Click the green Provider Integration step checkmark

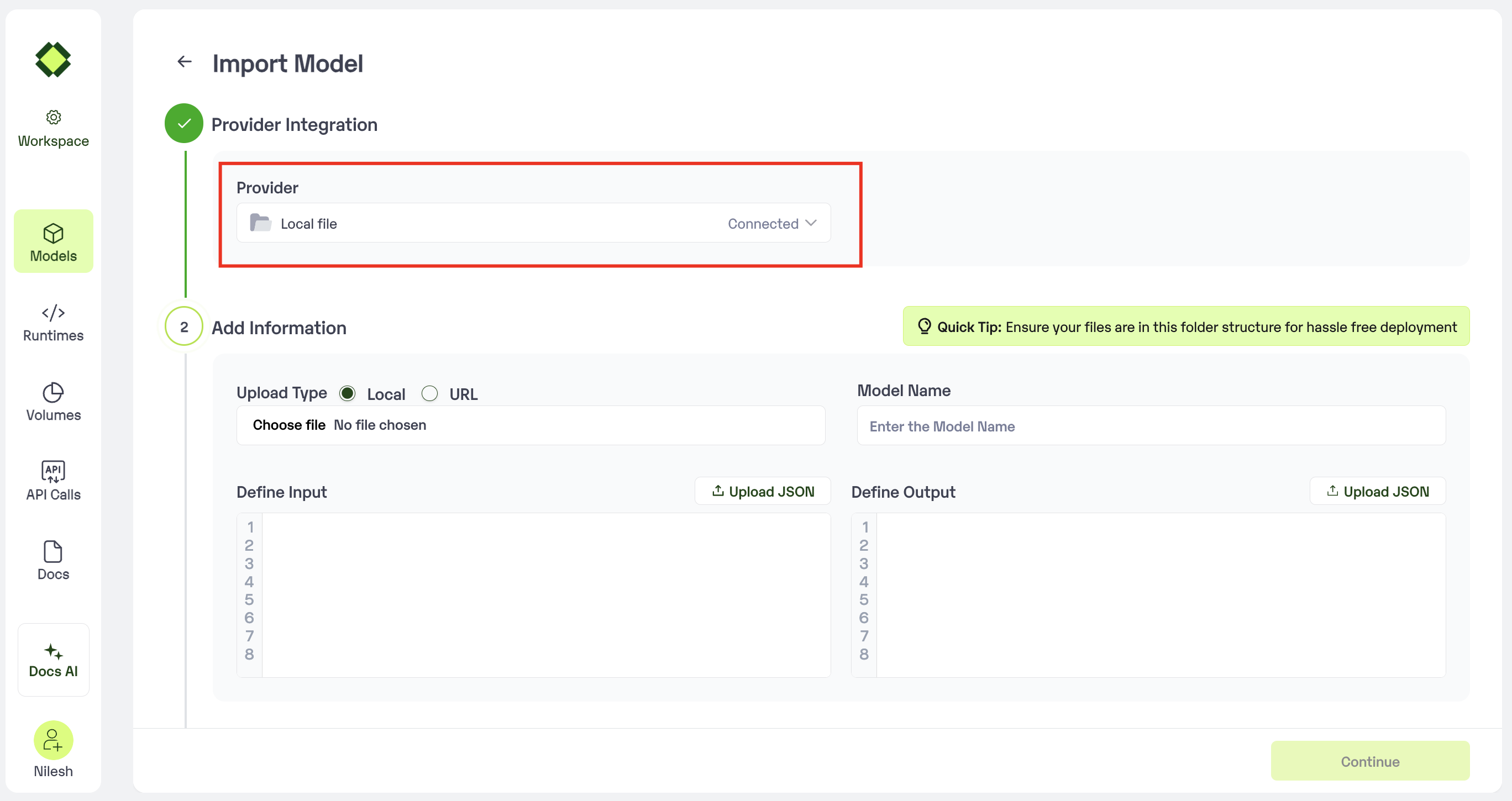[x=183, y=123]
